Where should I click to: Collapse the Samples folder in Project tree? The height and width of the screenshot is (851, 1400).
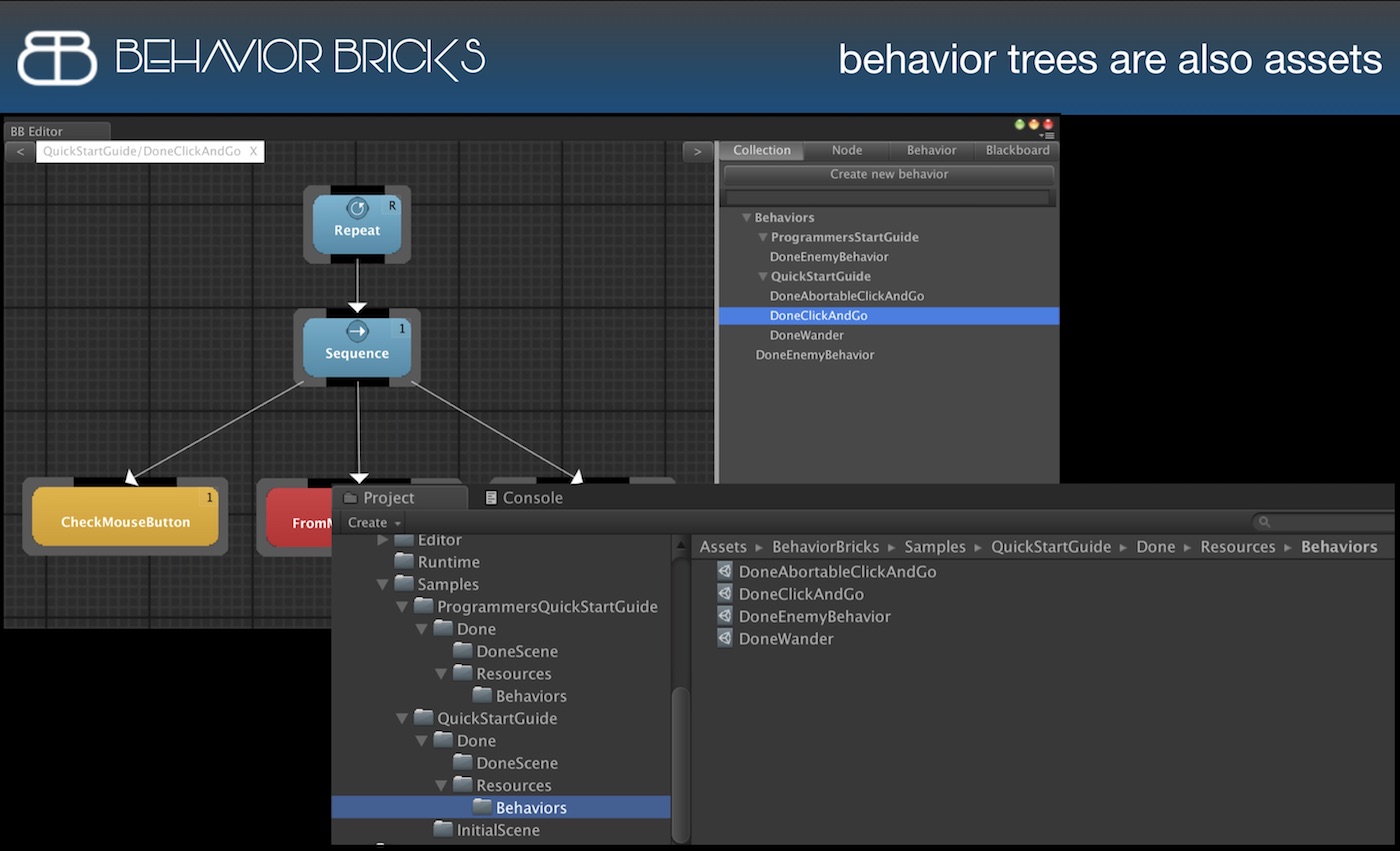[382, 584]
